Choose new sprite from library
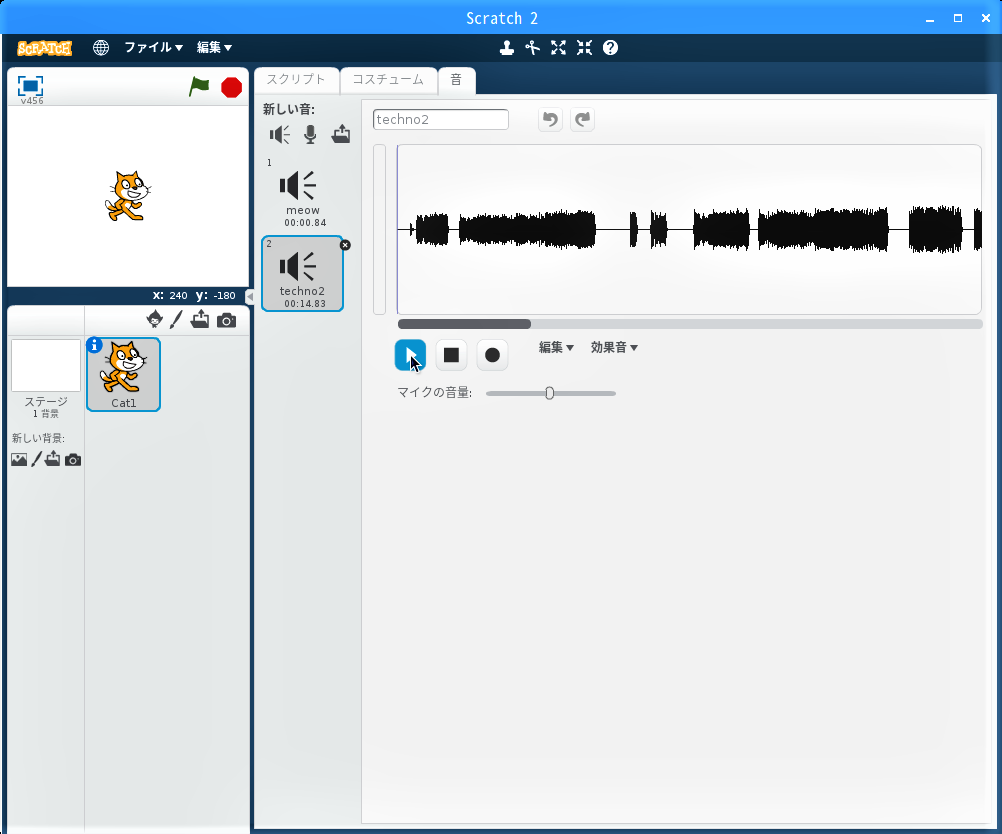Screen dimensions: 1002x834 coord(155,319)
